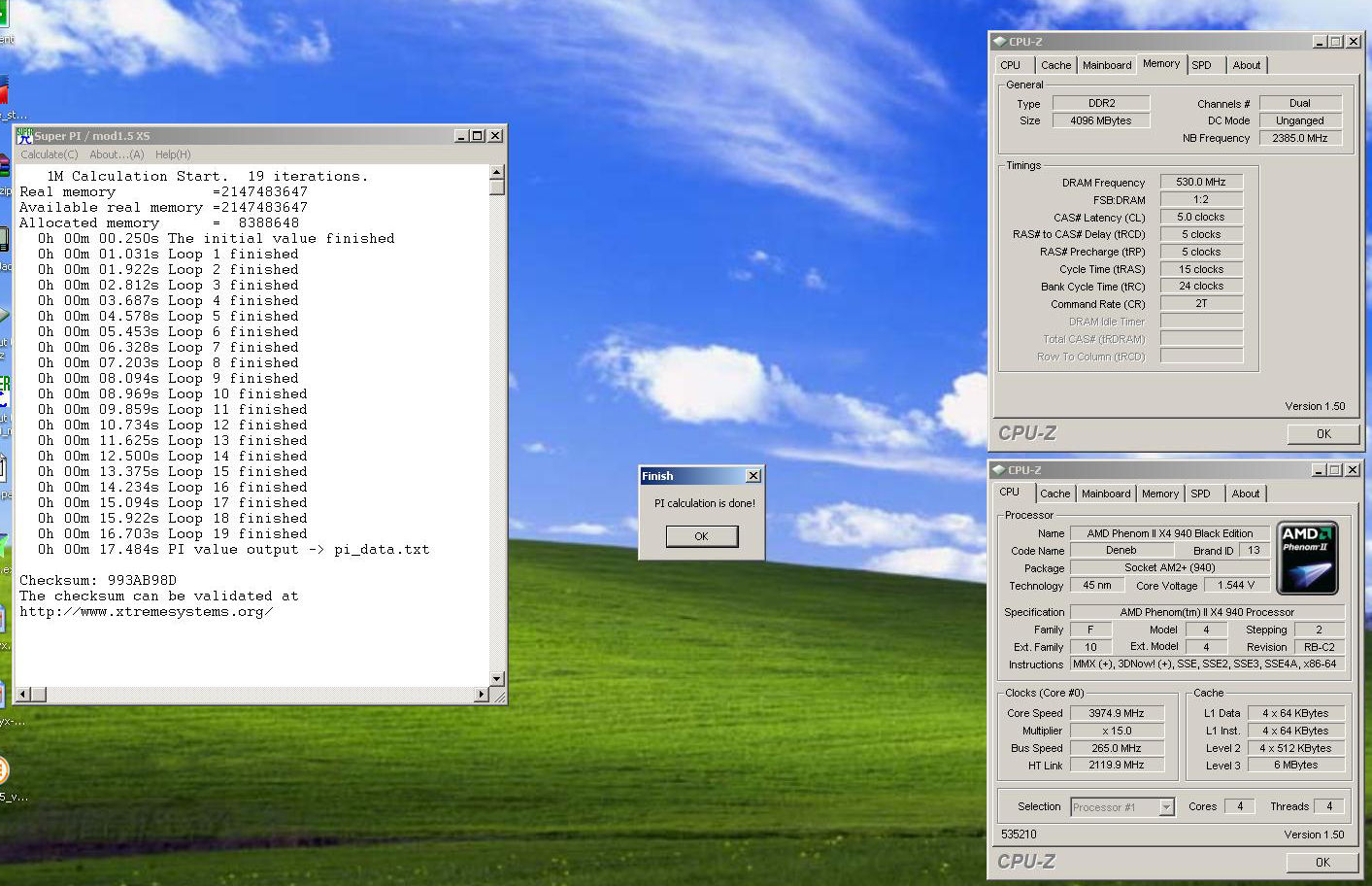The width and height of the screenshot is (1372, 886).
Task: Click the Level 3 cache value 6 MBytes
Action: click(x=1296, y=765)
